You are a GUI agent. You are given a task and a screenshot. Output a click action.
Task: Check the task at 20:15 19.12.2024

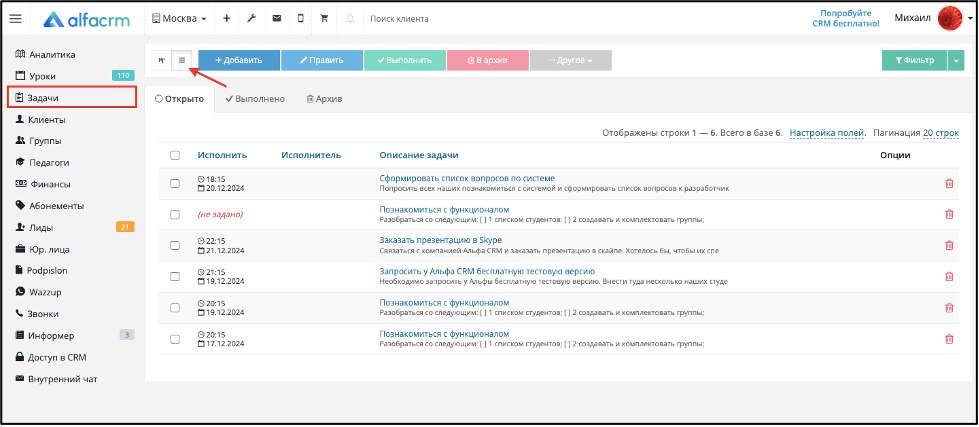point(175,308)
